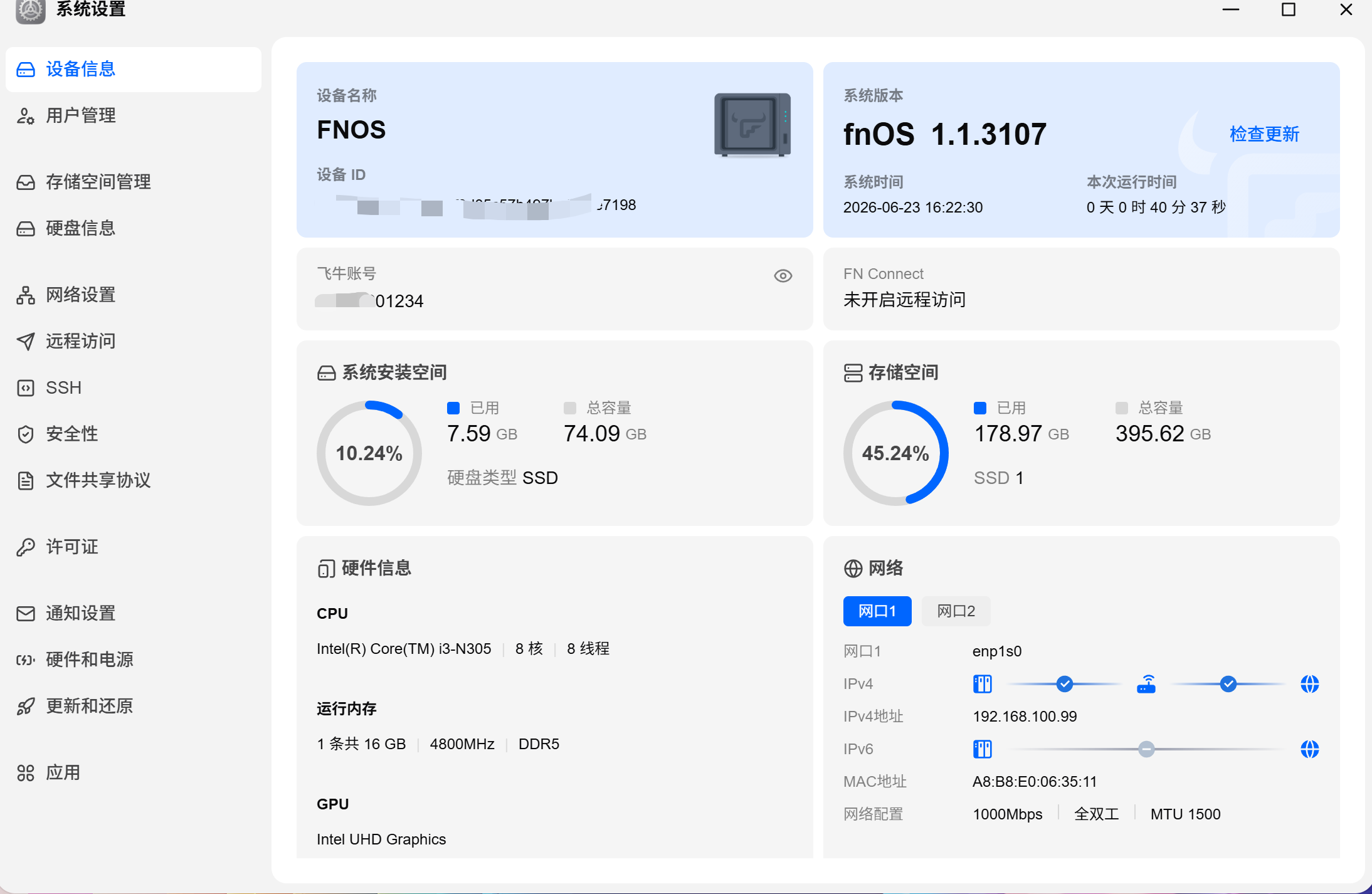Click the 硬件和电源 power icon

[x=26, y=660]
